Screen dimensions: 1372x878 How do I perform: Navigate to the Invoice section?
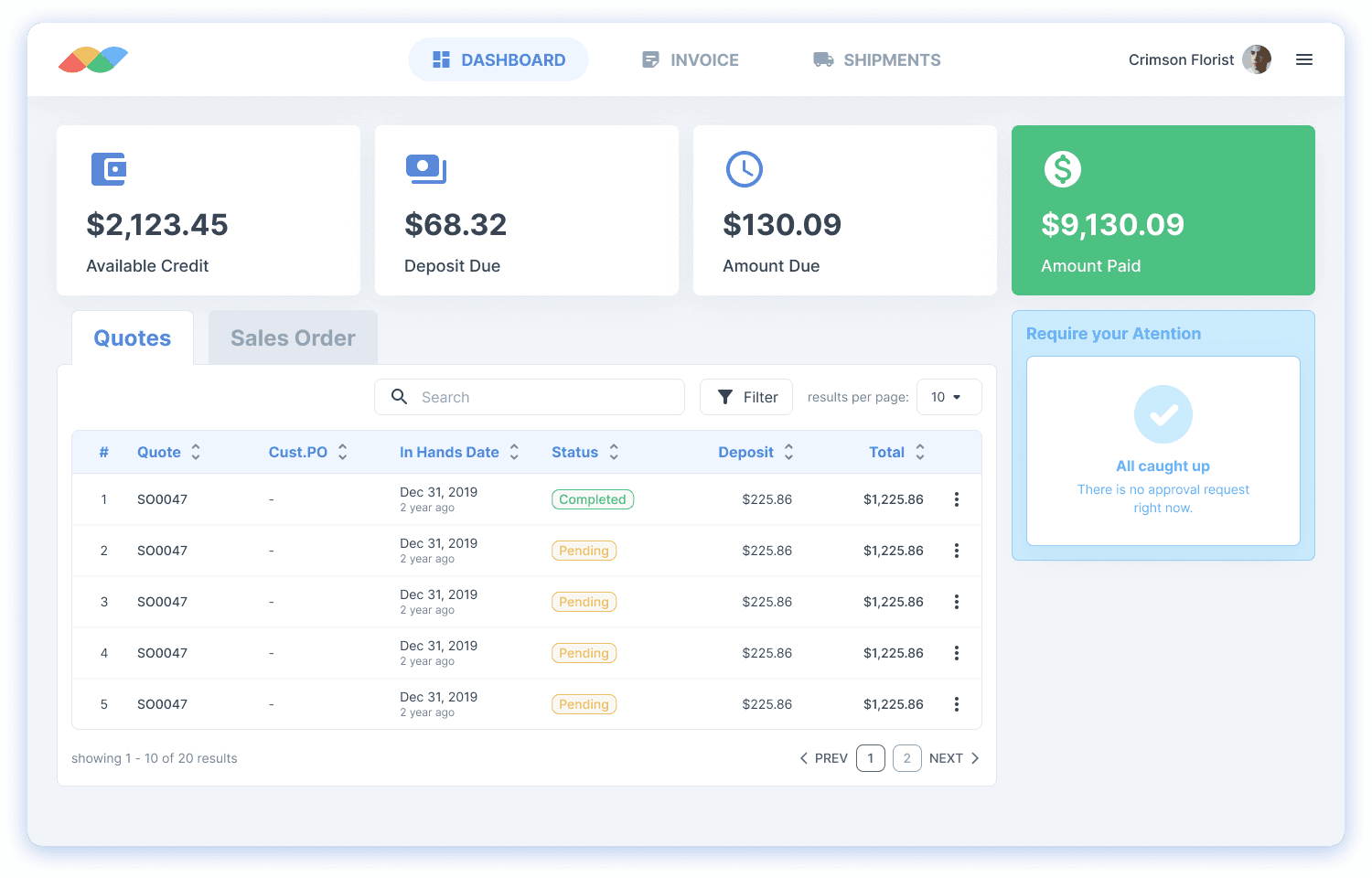691,59
